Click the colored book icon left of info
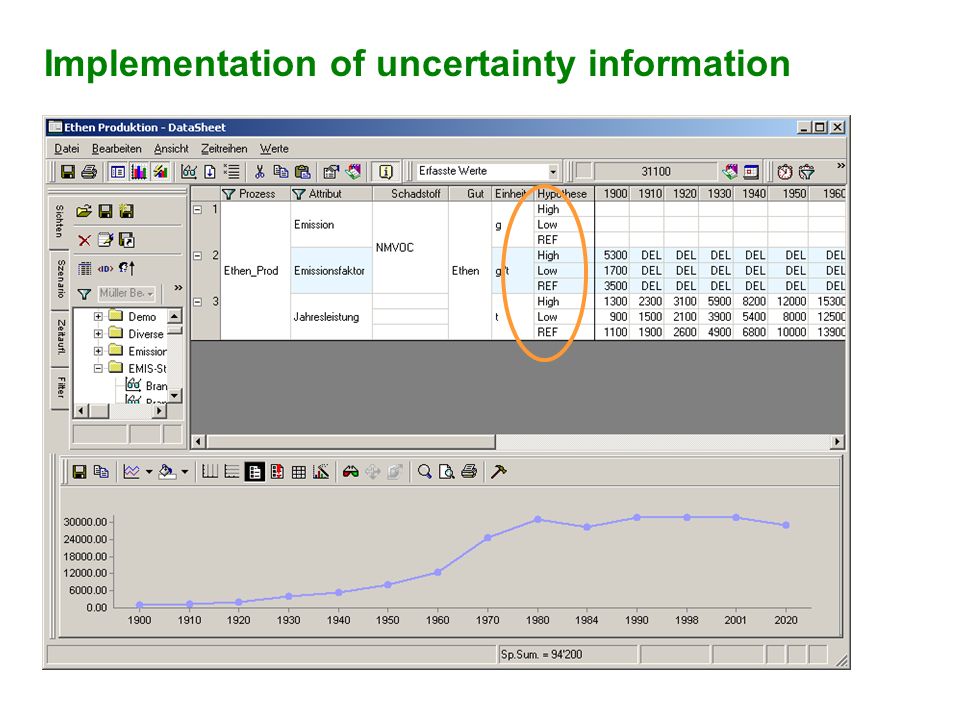 coord(353,172)
